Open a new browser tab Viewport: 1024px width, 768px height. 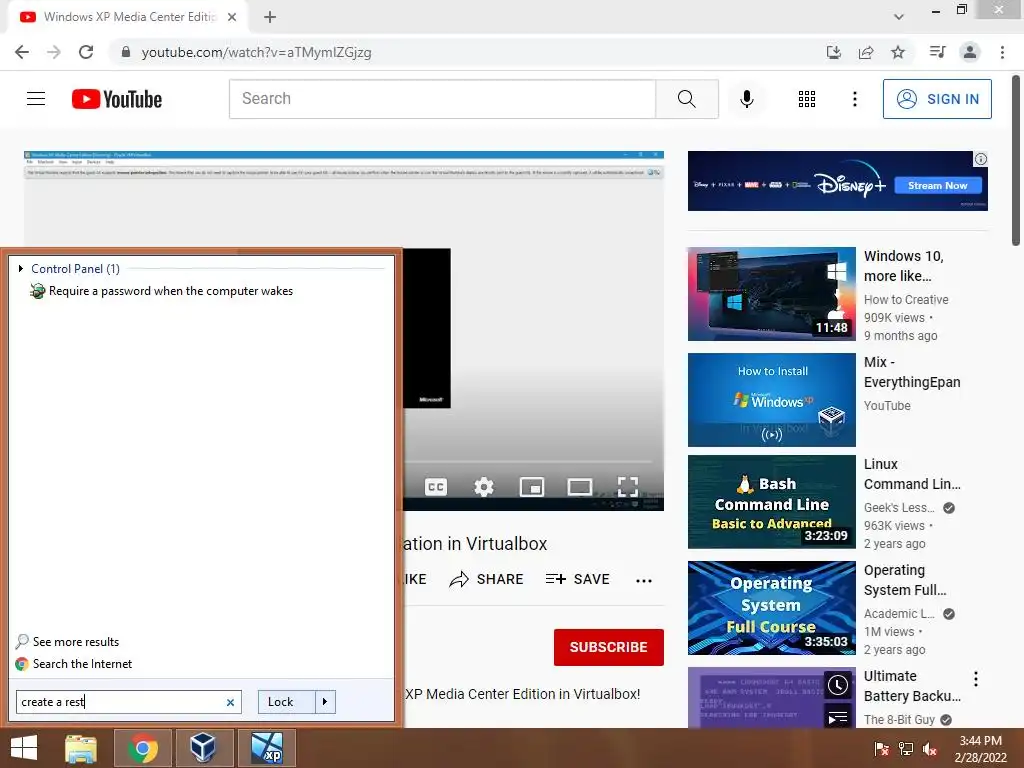[270, 17]
